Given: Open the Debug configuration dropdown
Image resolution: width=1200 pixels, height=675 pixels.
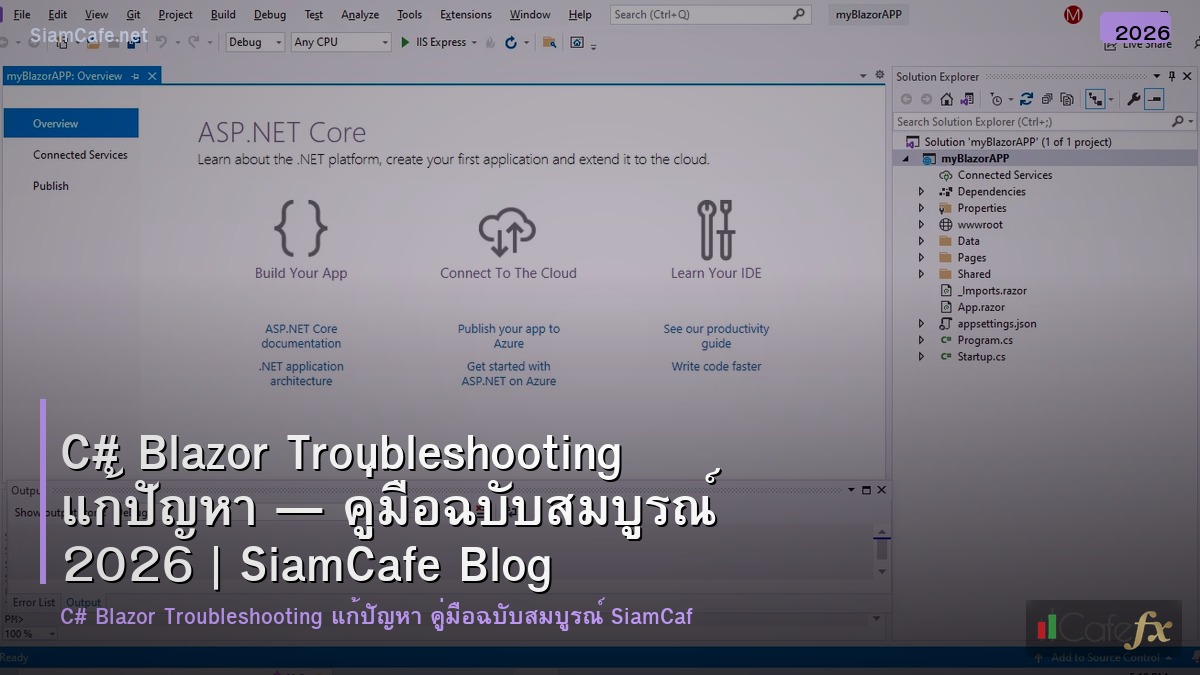Looking at the screenshot, I should (252, 42).
